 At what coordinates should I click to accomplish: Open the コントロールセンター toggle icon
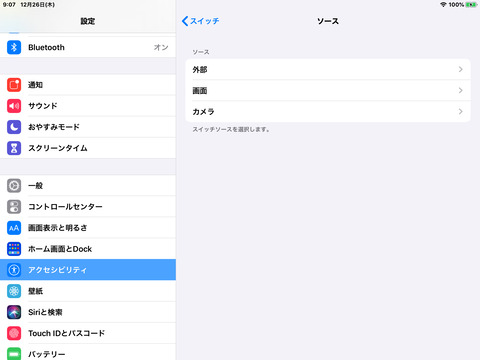pyautogui.click(x=14, y=207)
